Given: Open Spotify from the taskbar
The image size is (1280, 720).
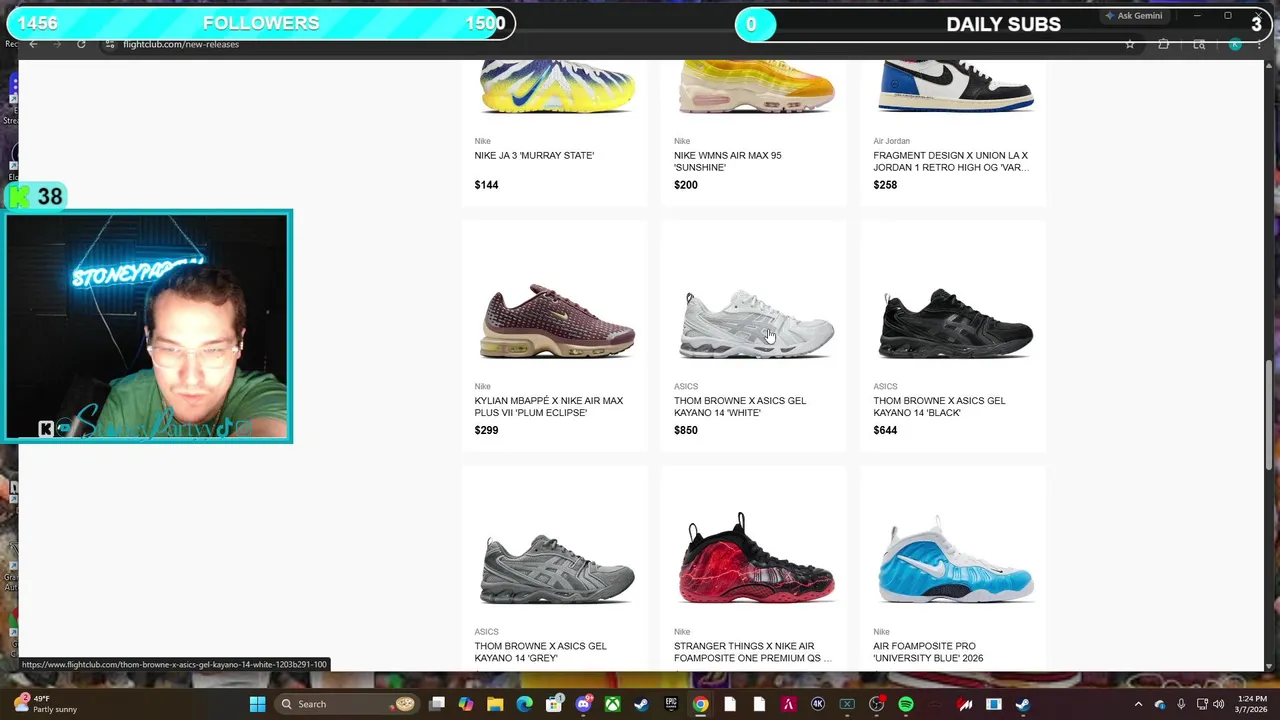Looking at the screenshot, I should click(x=906, y=704).
